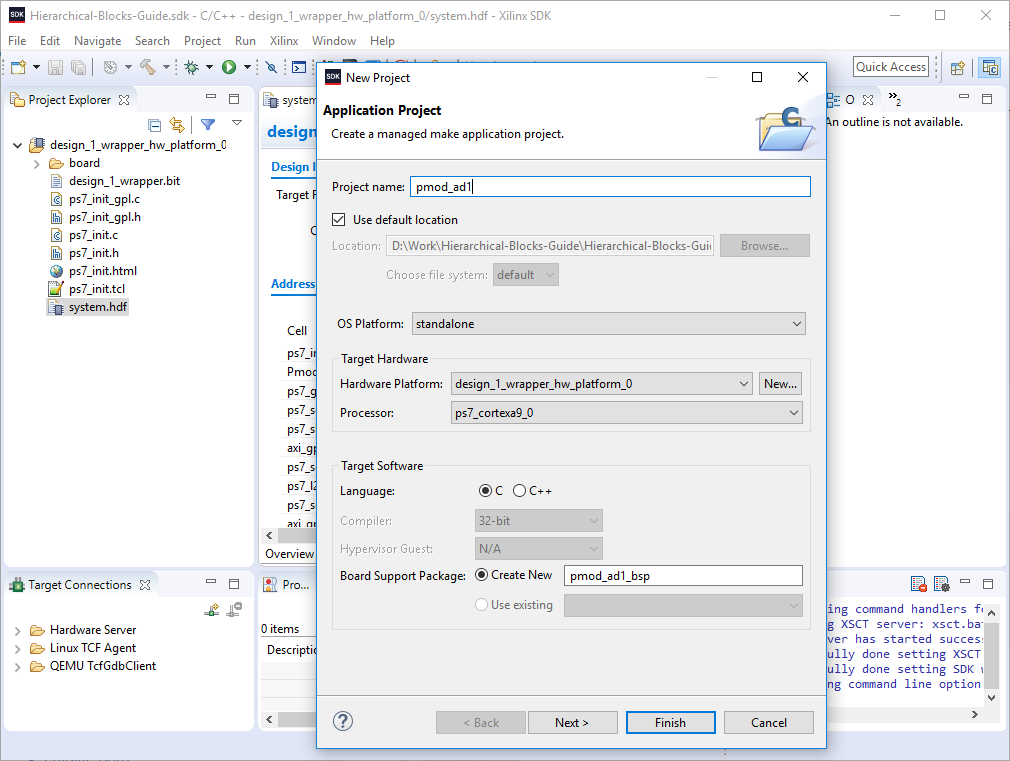Open the Processor dropdown
The width and height of the screenshot is (1010, 761).
tap(627, 413)
